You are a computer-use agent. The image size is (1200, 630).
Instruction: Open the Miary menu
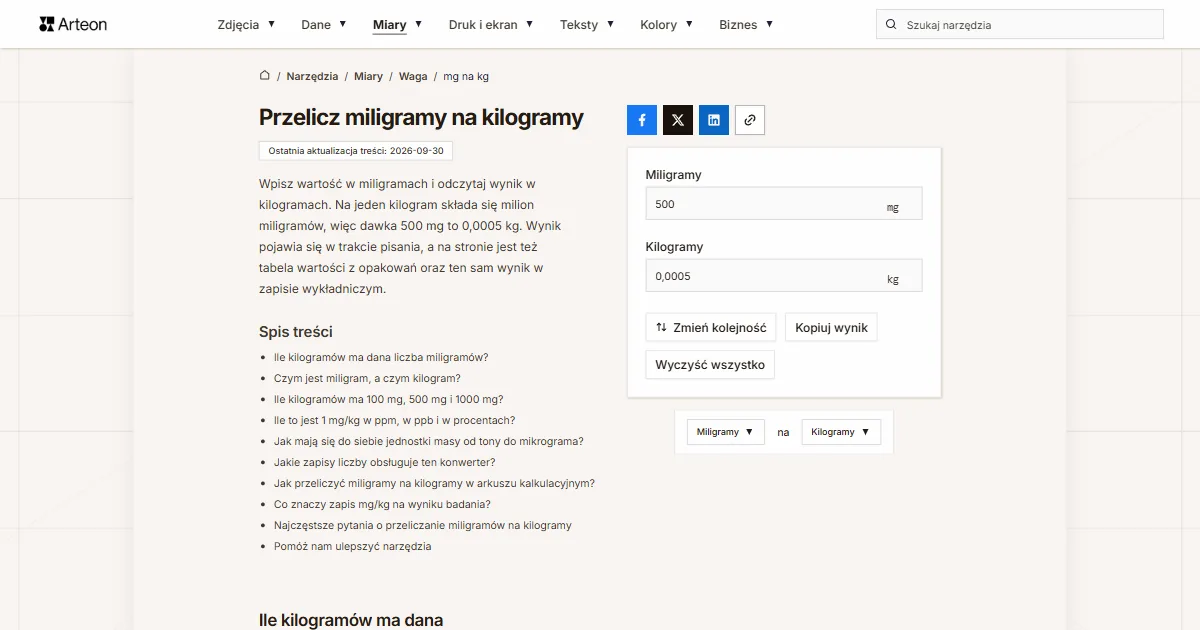[x=397, y=25]
